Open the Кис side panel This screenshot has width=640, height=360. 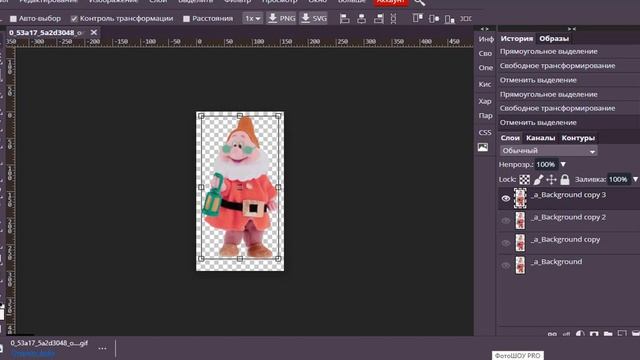[x=485, y=84]
